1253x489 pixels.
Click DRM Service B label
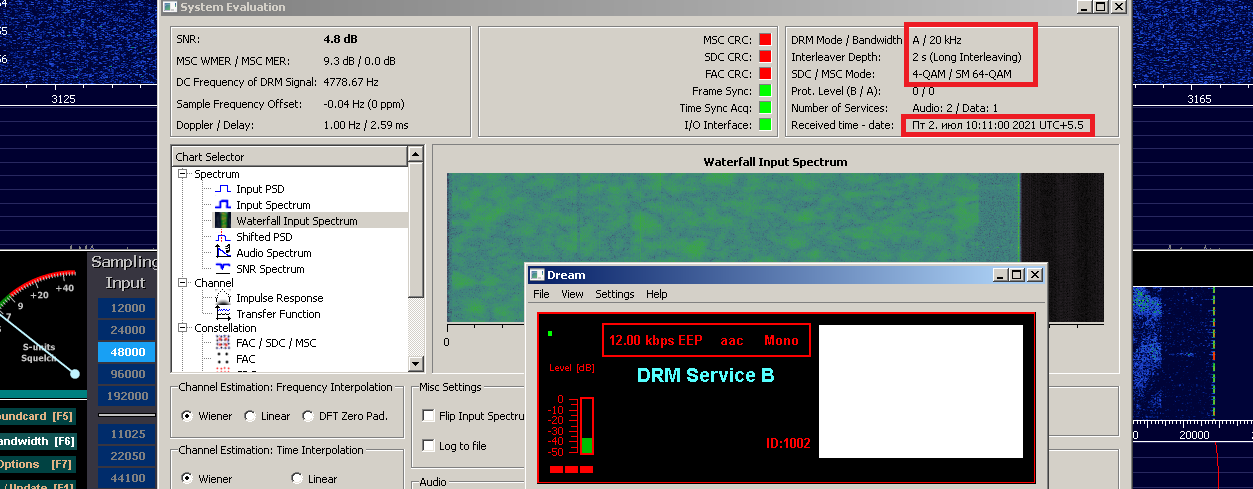[x=705, y=376]
